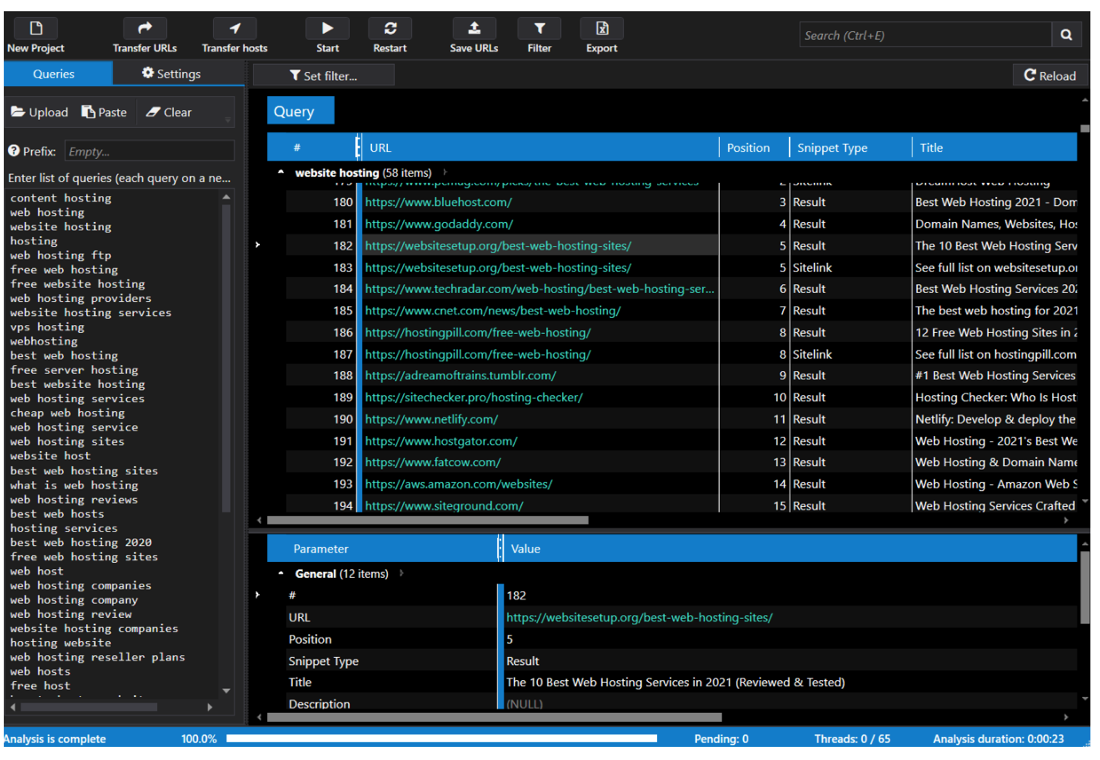Open the bluehost.com URL link
The image size is (1100, 760).
pyautogui.click(x=438, y=202)
